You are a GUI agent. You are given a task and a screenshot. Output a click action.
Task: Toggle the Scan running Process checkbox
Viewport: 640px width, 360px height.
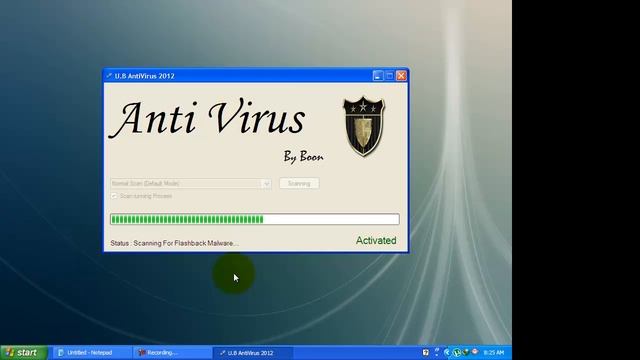click(x=114, y=196)
